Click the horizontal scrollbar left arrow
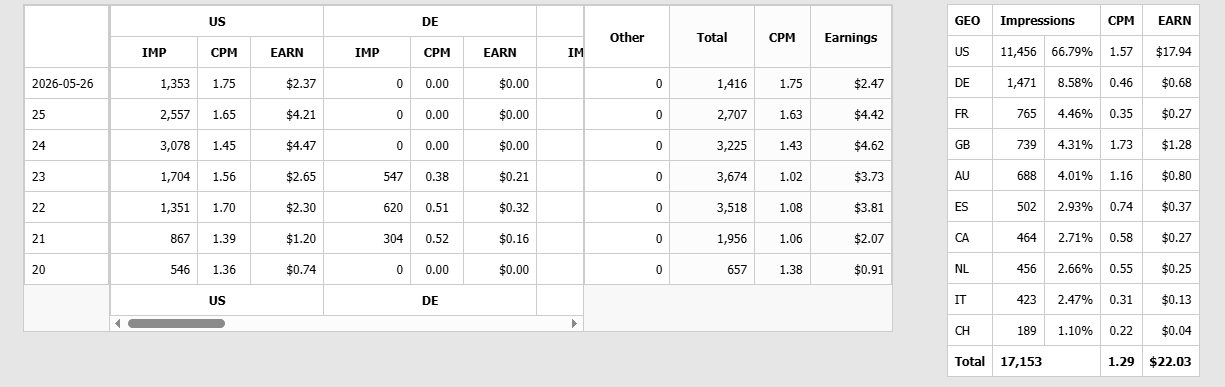1225x387 pixels. pyautogui.click(x=118, y=323)
